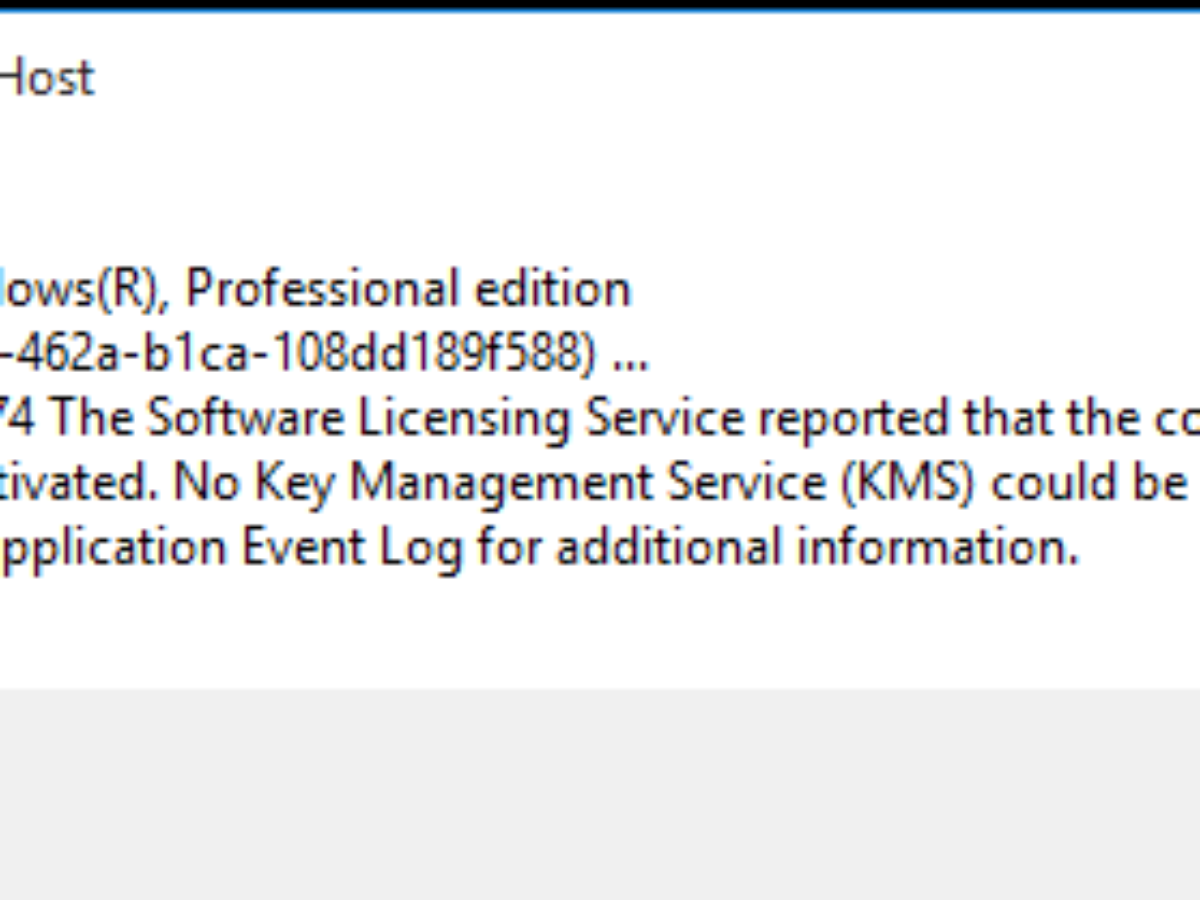Viewport: 1200px width, 900px height.
Task: Click the ellipsis after the GUID
Action: (x=630, y=357)
